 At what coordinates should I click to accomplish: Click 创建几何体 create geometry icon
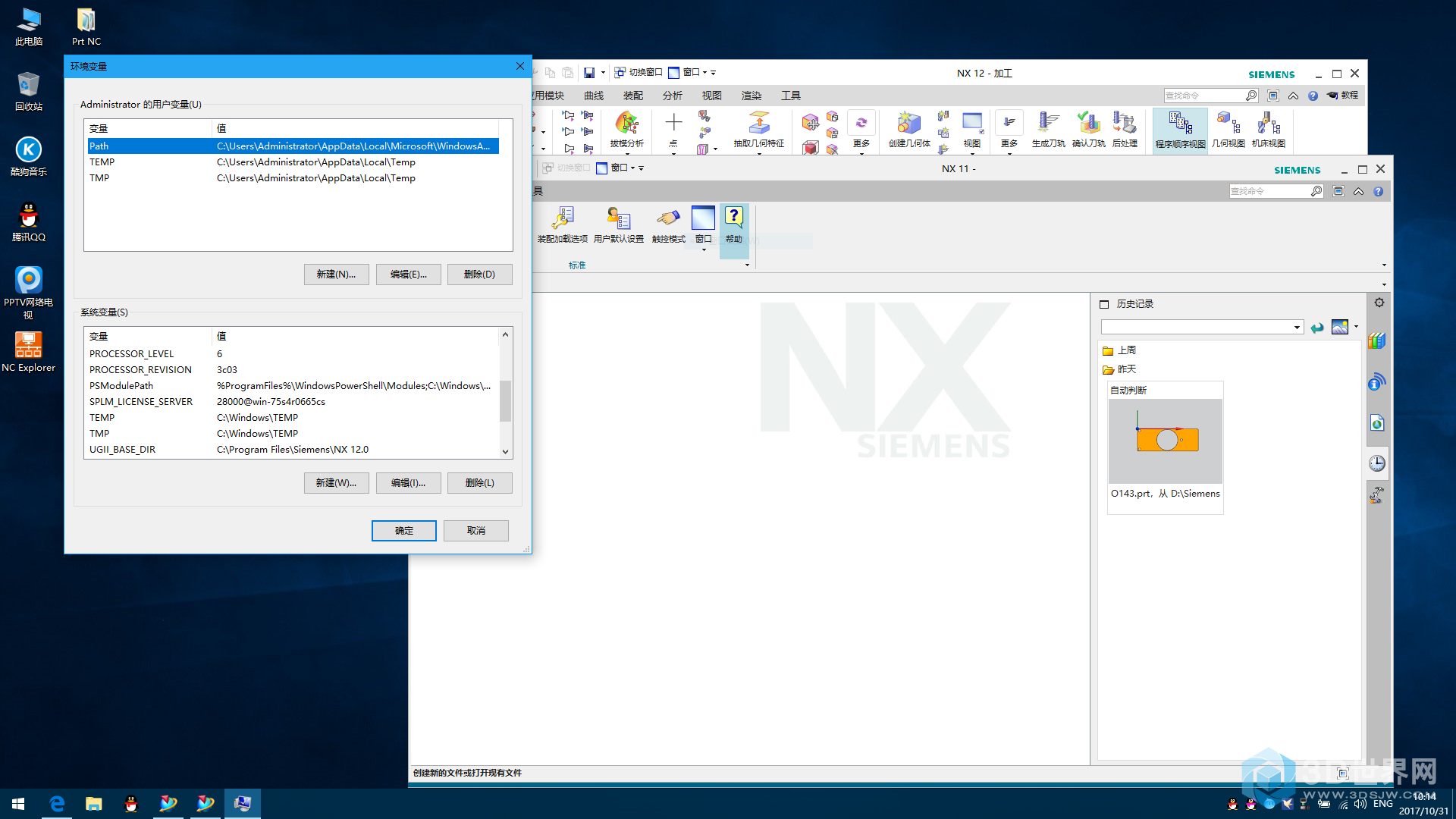pyautogui.click(x=909, y=130)
